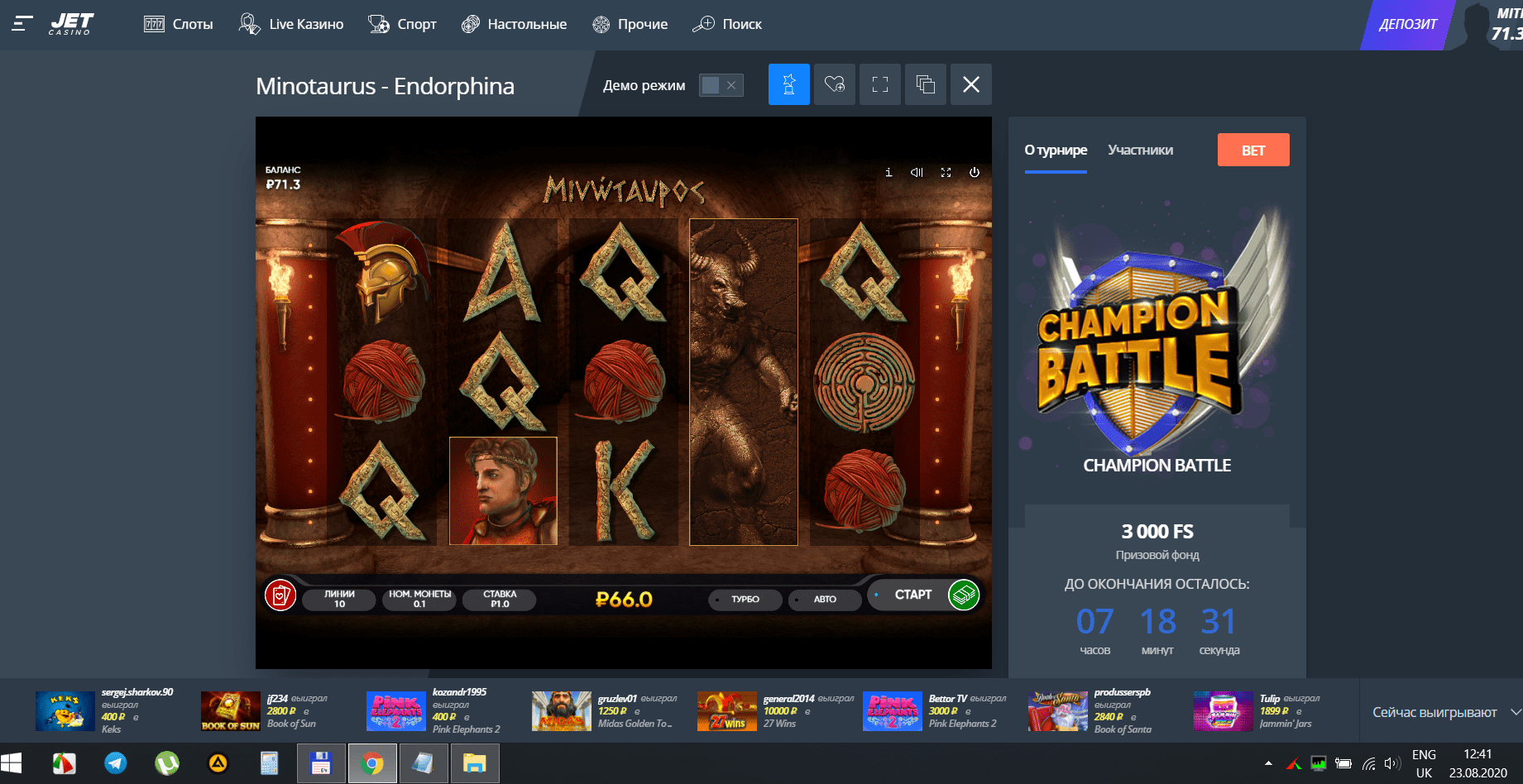Open Book of Sun winner thumbnail
Image resolution: width=1523 pixels, height=784 pixels.
click(231, 711)
